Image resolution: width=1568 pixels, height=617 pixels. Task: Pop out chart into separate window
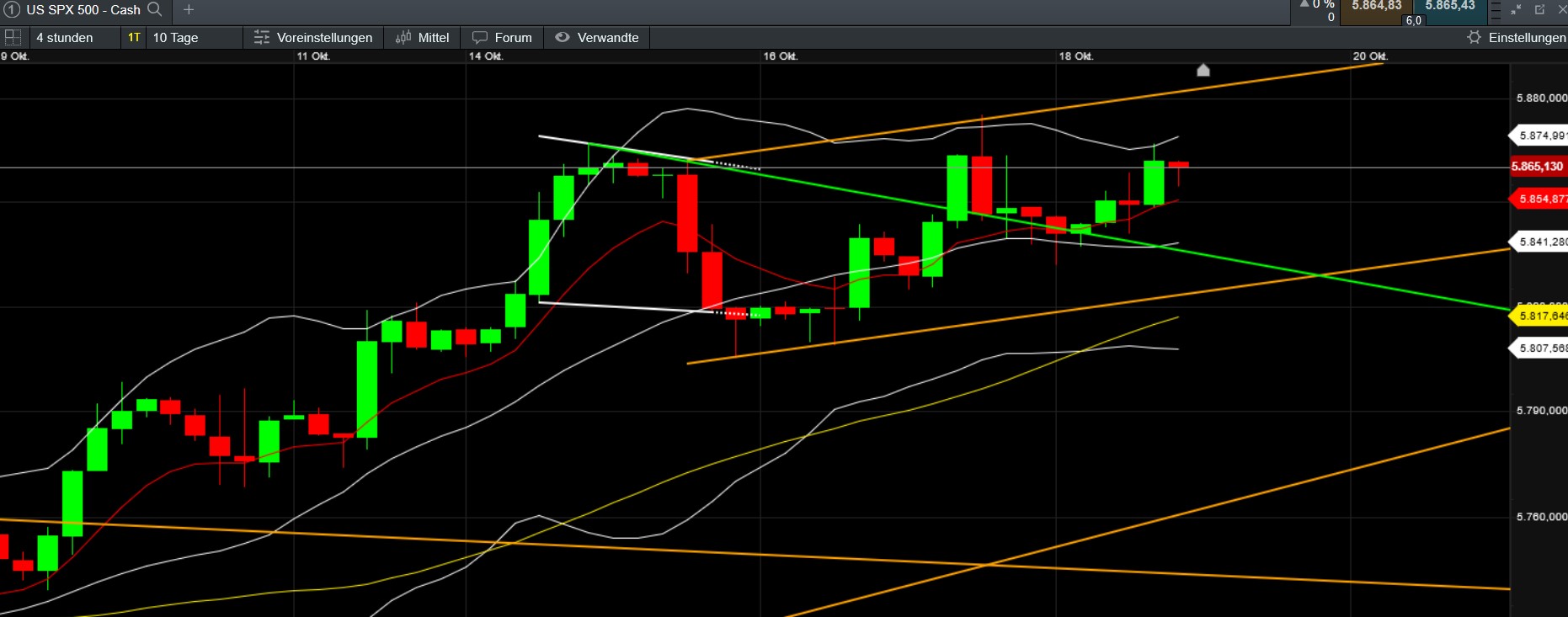(x=1539, y=9)
